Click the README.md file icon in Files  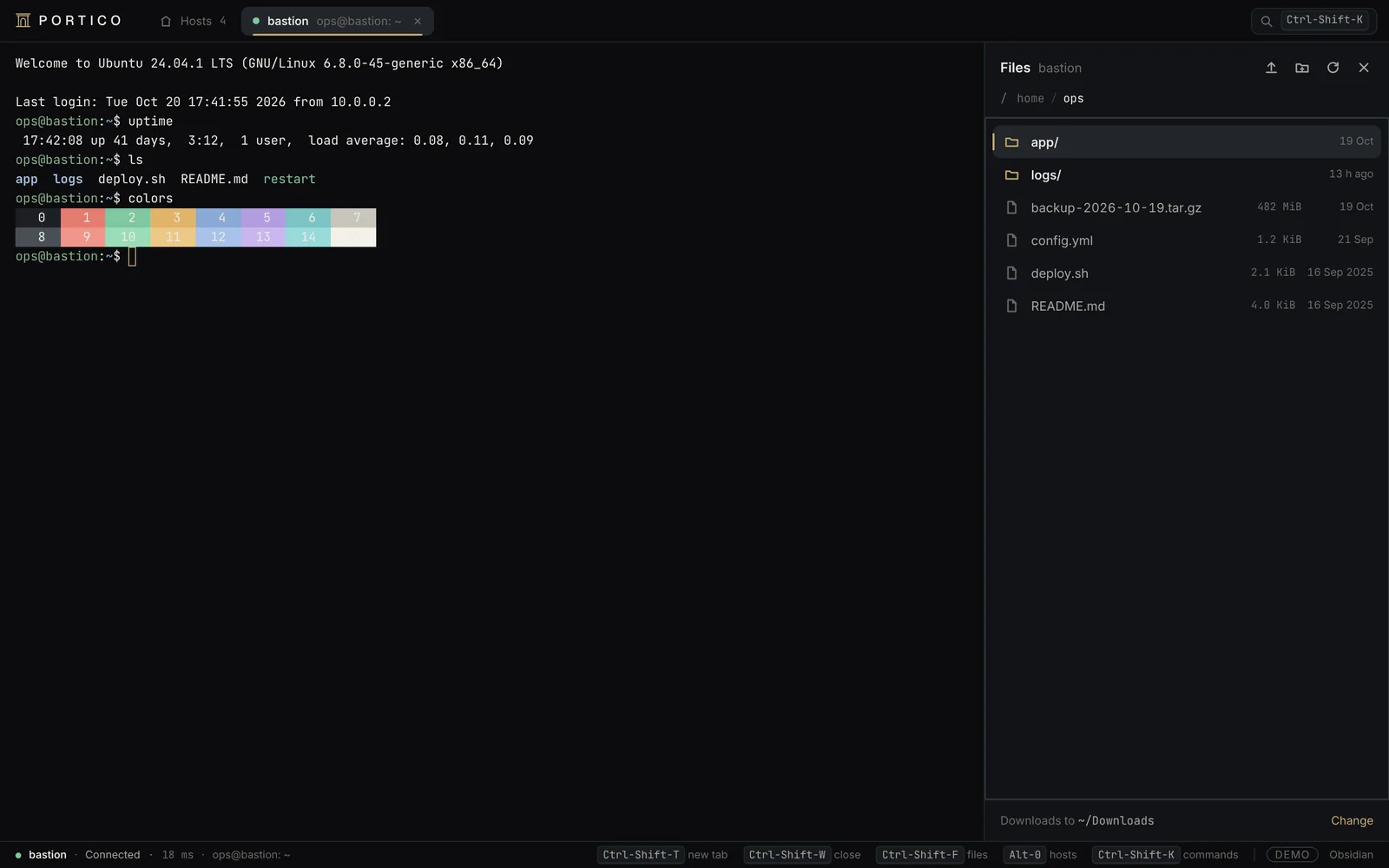tap(1011, 306)
